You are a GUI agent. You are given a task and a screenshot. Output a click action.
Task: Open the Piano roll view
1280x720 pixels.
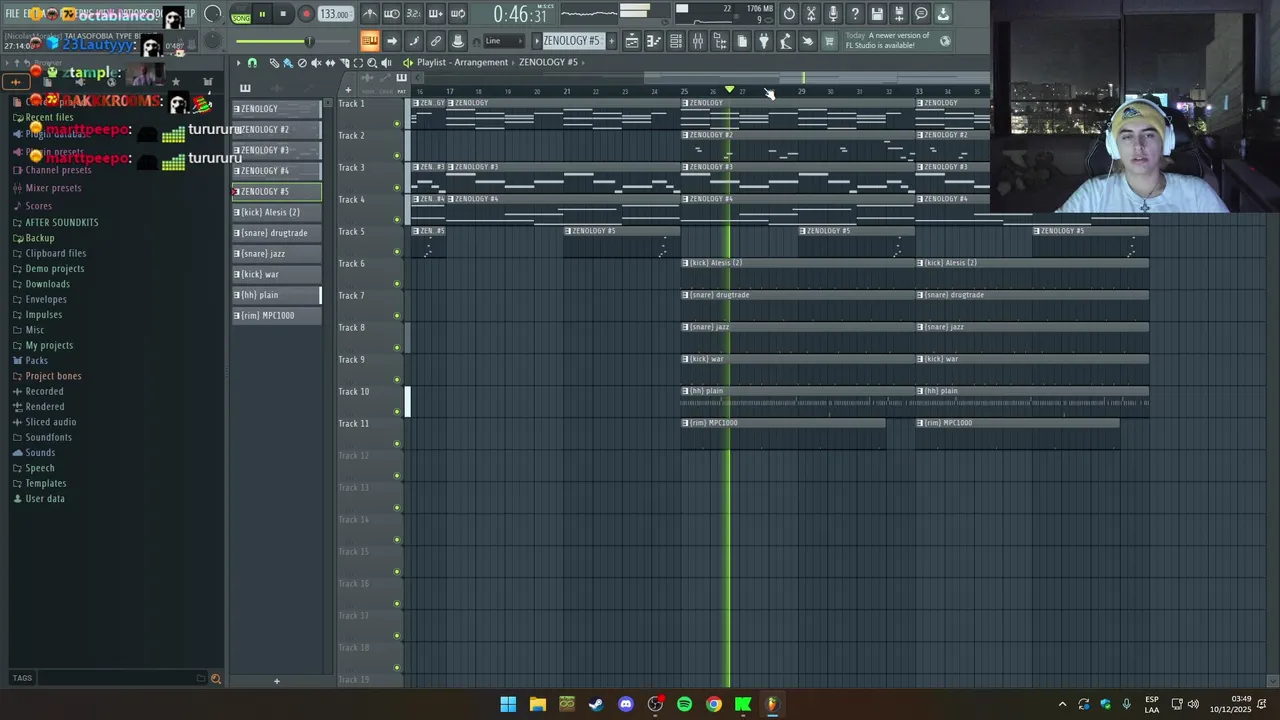[x=654, y=41]
